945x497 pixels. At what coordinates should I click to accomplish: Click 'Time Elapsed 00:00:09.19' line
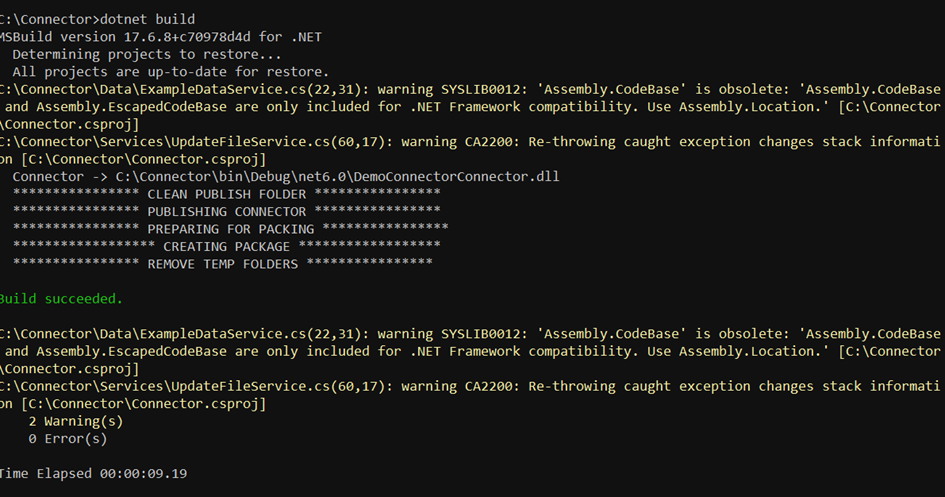pos(93,474)
